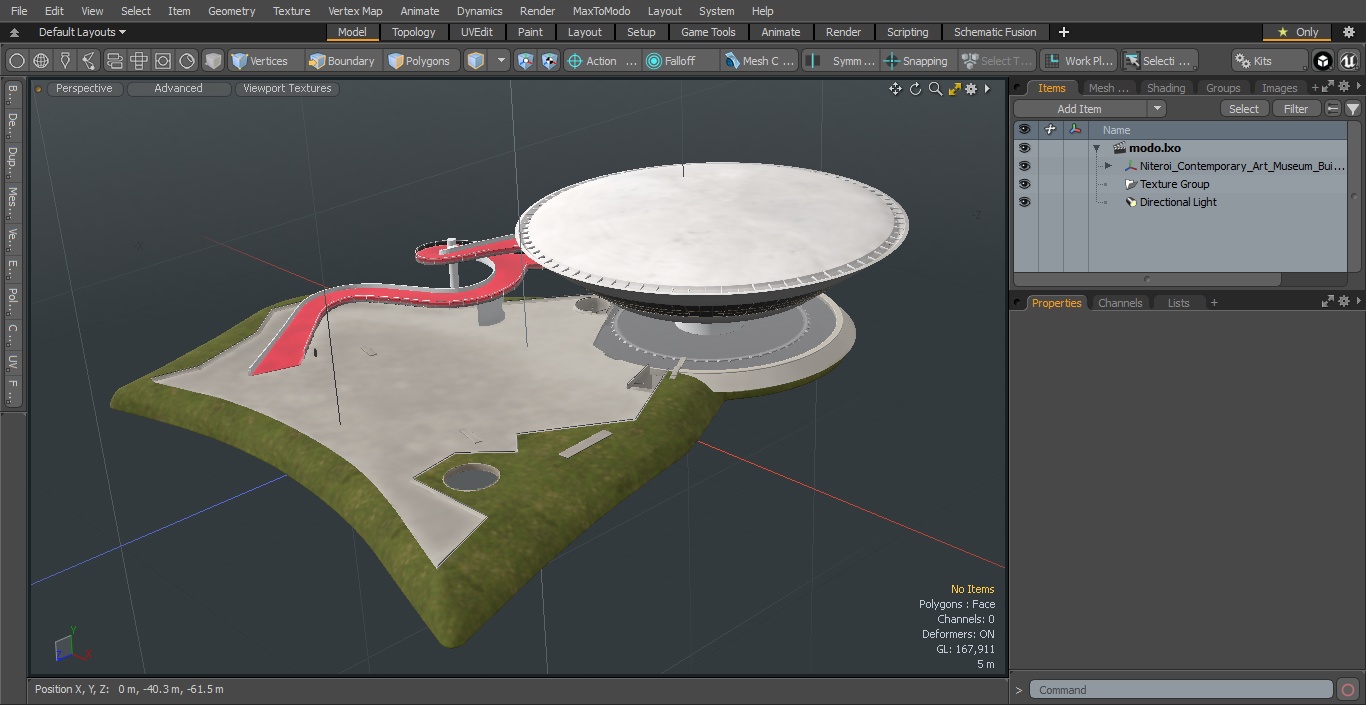This screenshot has width=1366, height=705.
Task: Click the black cube icon next to Kits
Action: [x=1323, y=61]
